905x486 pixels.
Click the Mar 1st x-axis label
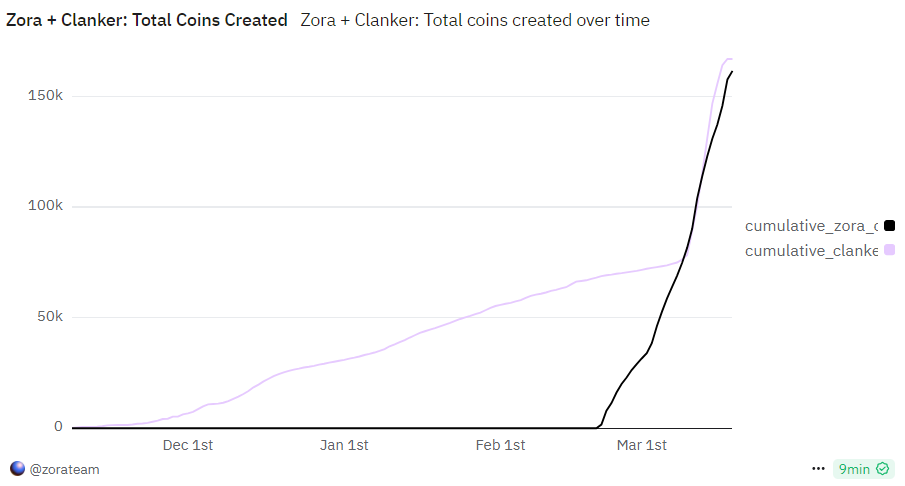point(641,445)
